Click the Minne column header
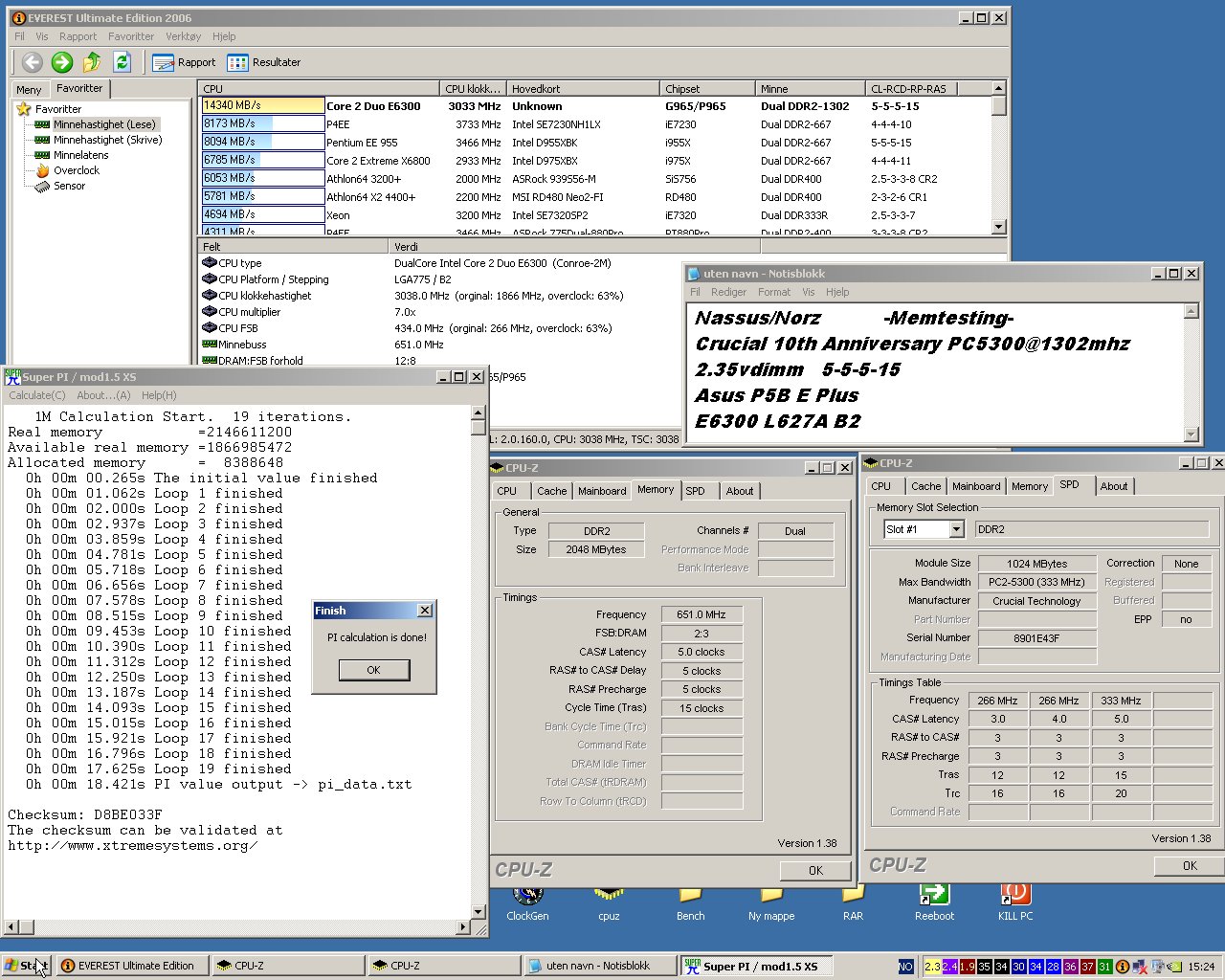The image size is (1225, 980). (x=811, y=88)
